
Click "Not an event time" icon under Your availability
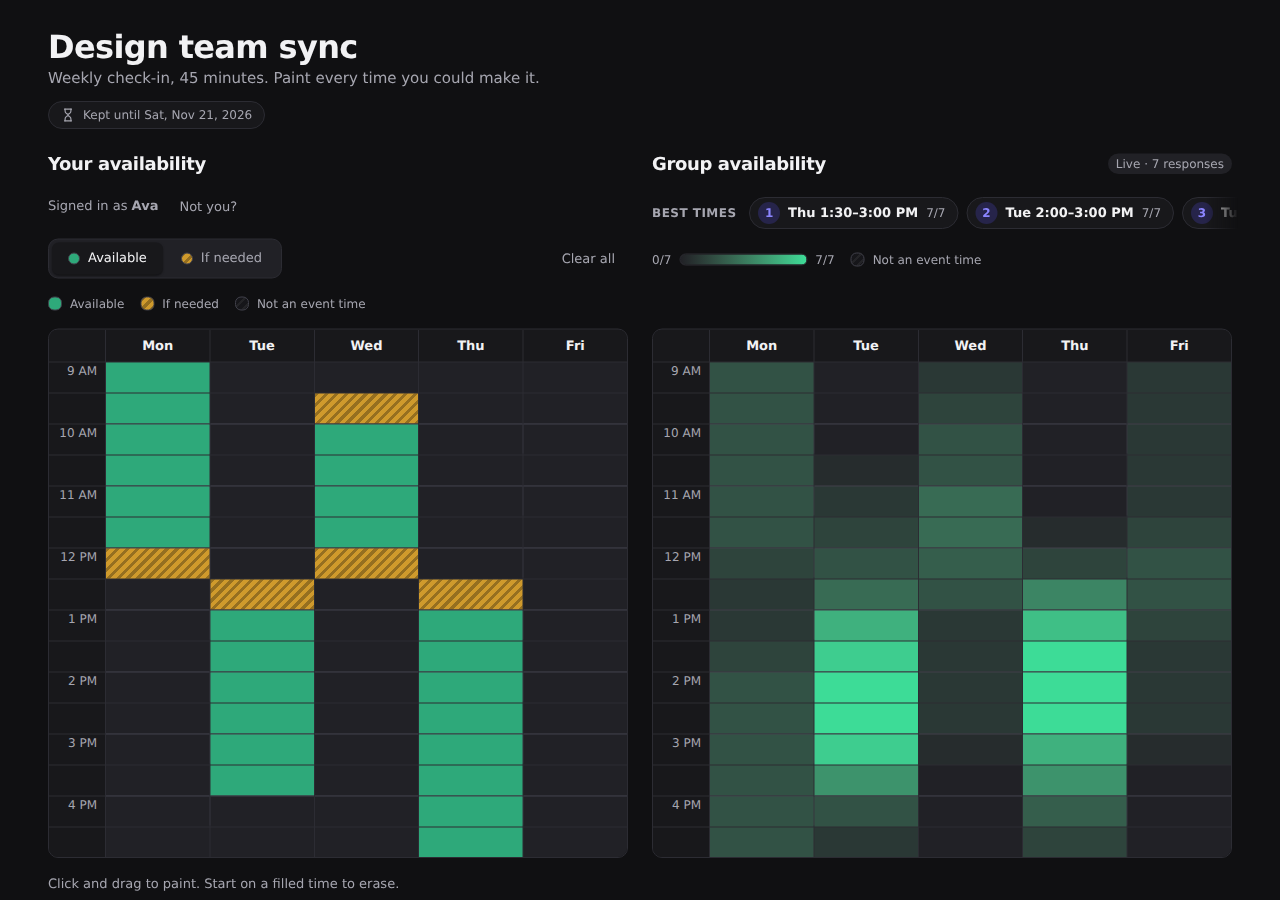[242, 304]
